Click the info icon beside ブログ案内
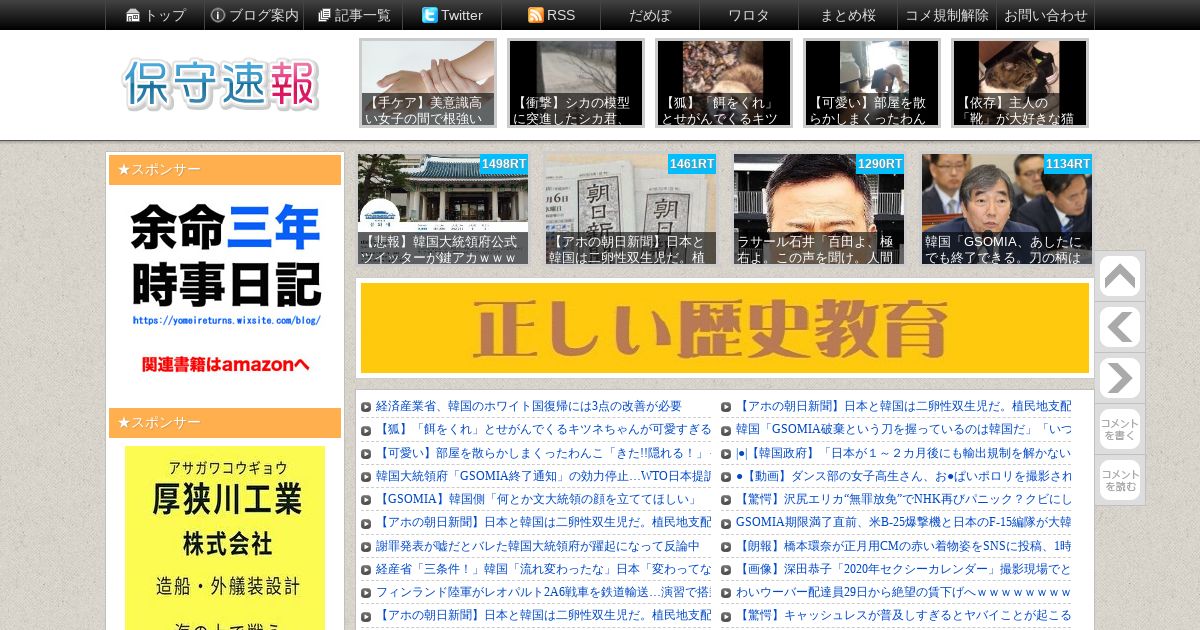The height and width of the screenshot is (630, 1200). click(x=218, y=15)
